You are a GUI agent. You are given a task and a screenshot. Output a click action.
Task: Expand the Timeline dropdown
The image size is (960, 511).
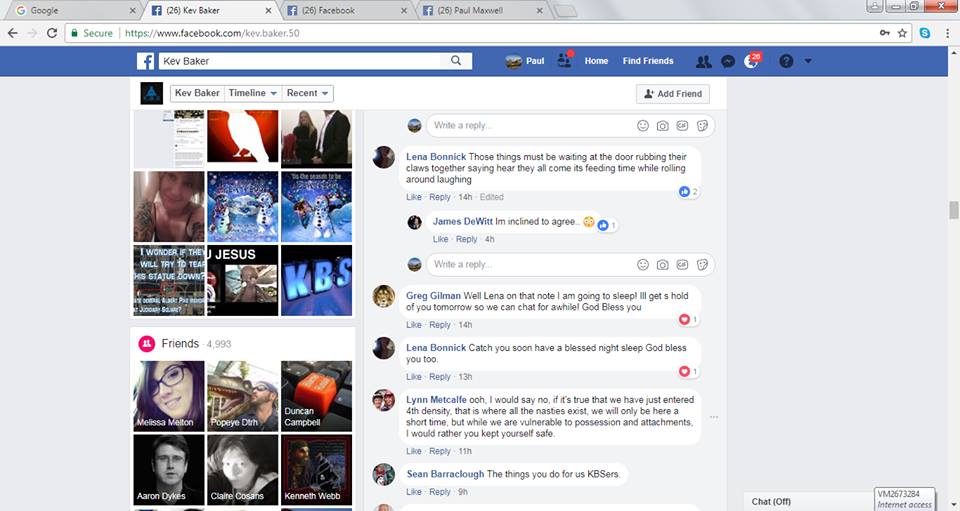coord(253,93)
